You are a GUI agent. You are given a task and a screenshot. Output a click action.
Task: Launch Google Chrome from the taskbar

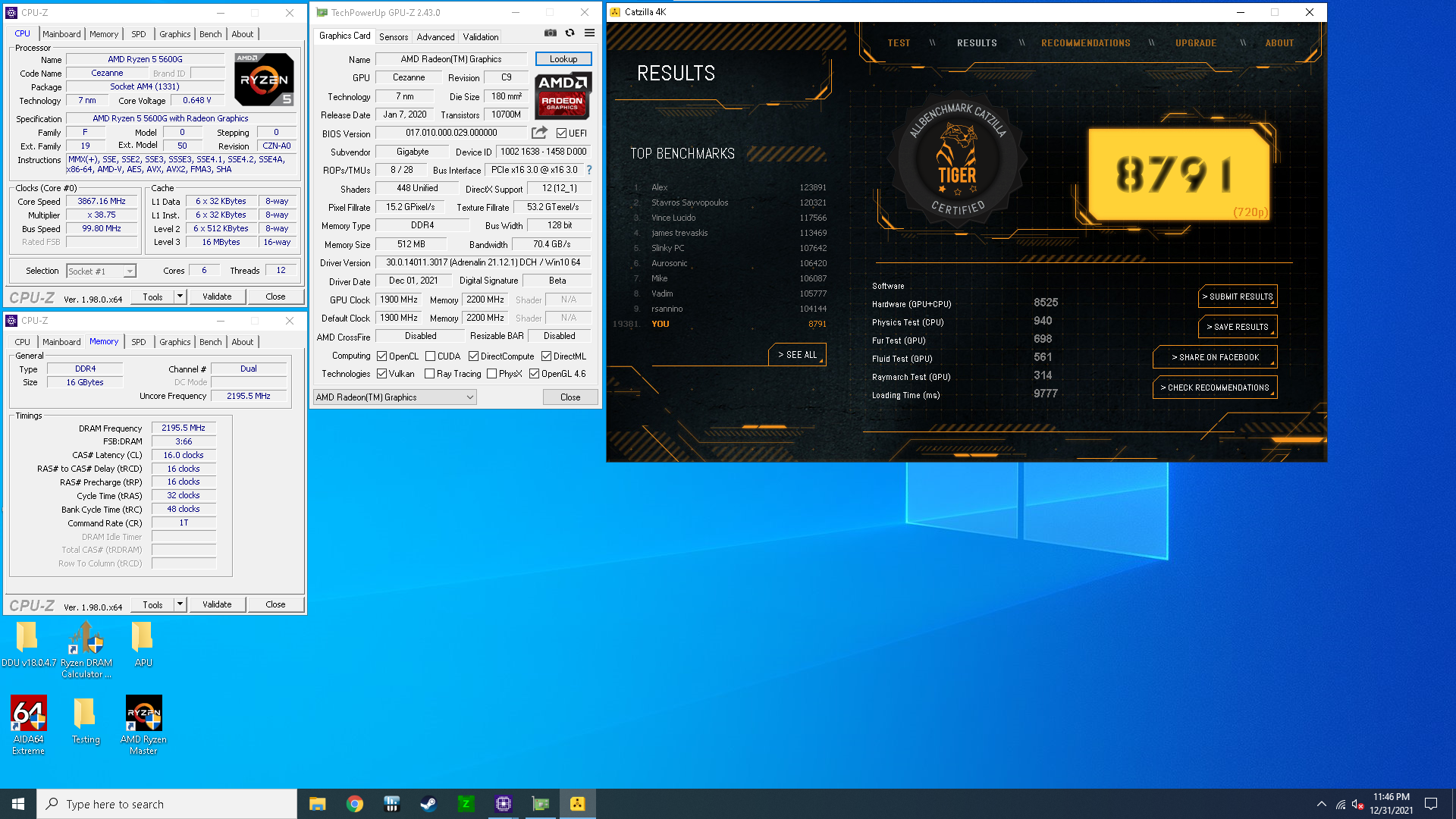click(354, 804)
